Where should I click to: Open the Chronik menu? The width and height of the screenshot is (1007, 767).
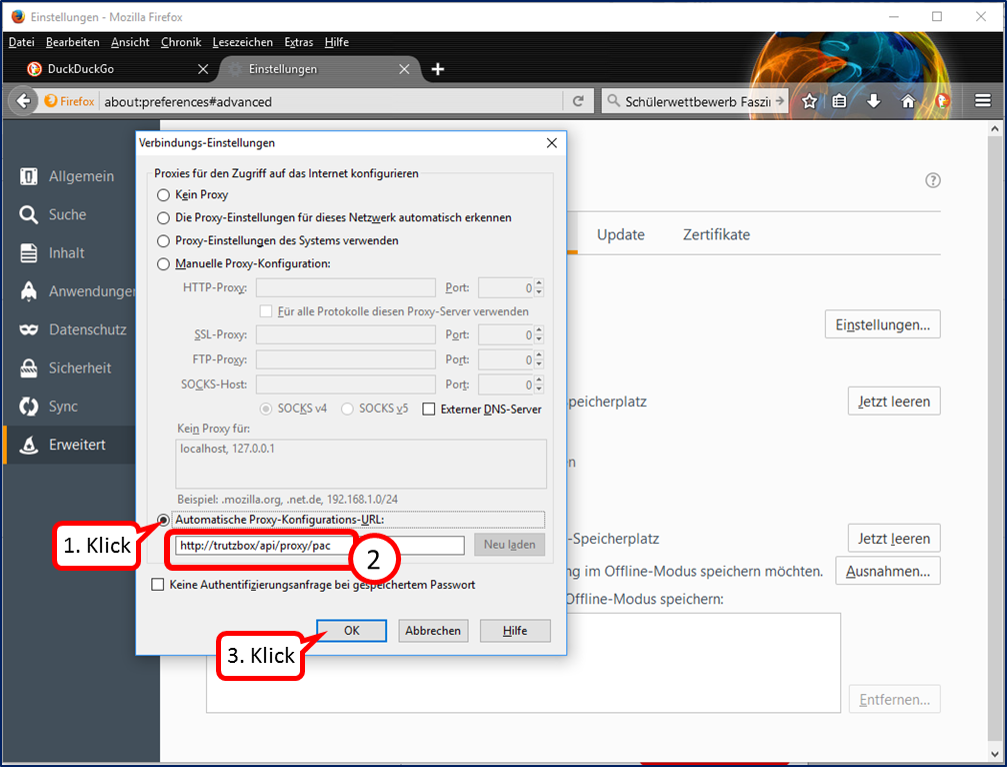pos(181,42)
